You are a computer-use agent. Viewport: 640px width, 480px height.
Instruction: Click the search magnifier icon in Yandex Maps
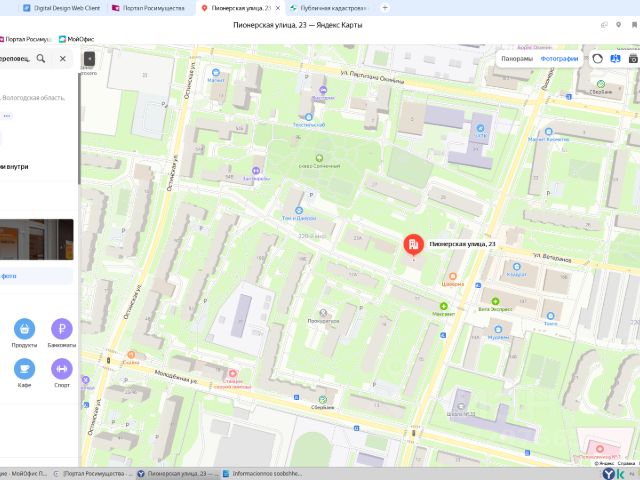(x=41, y=58)
